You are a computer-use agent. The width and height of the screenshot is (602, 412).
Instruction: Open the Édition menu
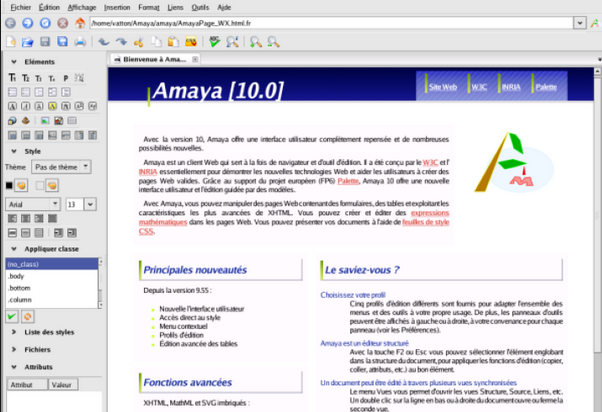pos(49,7)
